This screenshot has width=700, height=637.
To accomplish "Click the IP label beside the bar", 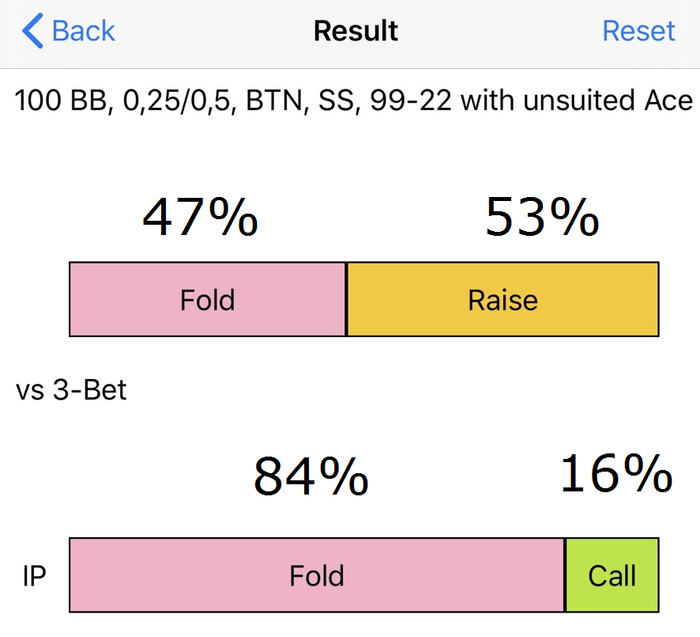I will click(34, 576).
